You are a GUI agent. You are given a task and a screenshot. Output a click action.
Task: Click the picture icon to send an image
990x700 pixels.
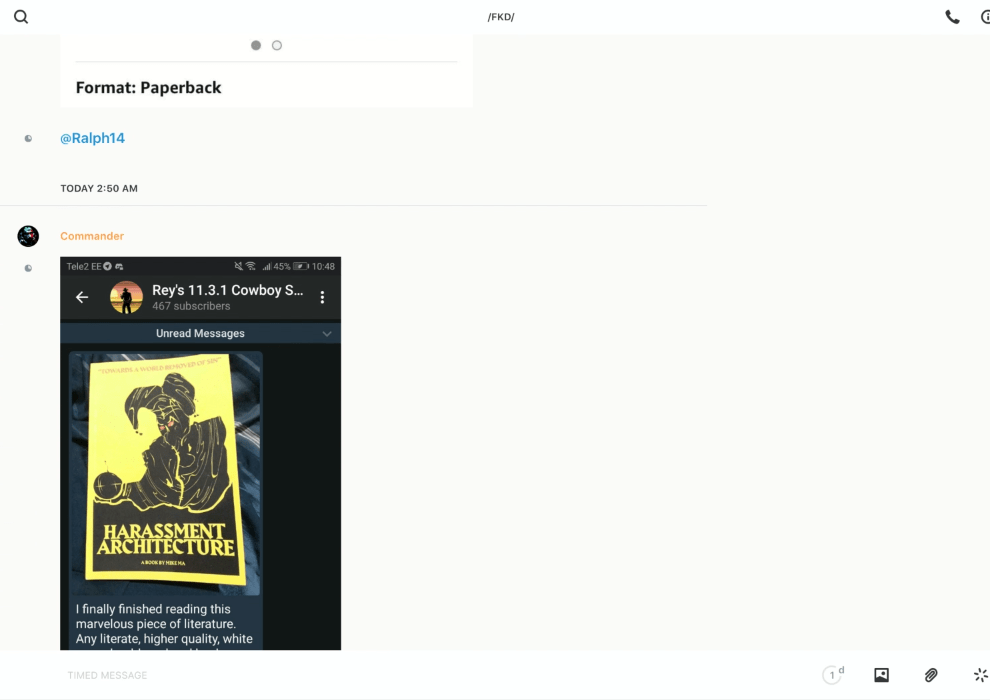pyautogui.click(x=881, y=675)
